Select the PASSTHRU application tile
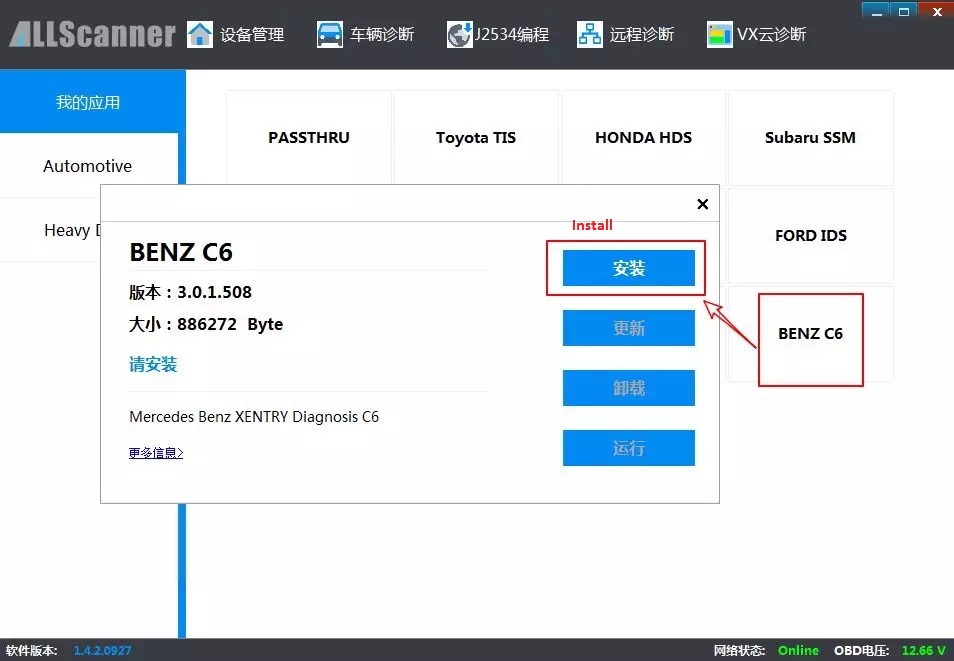 click(309, 138)
